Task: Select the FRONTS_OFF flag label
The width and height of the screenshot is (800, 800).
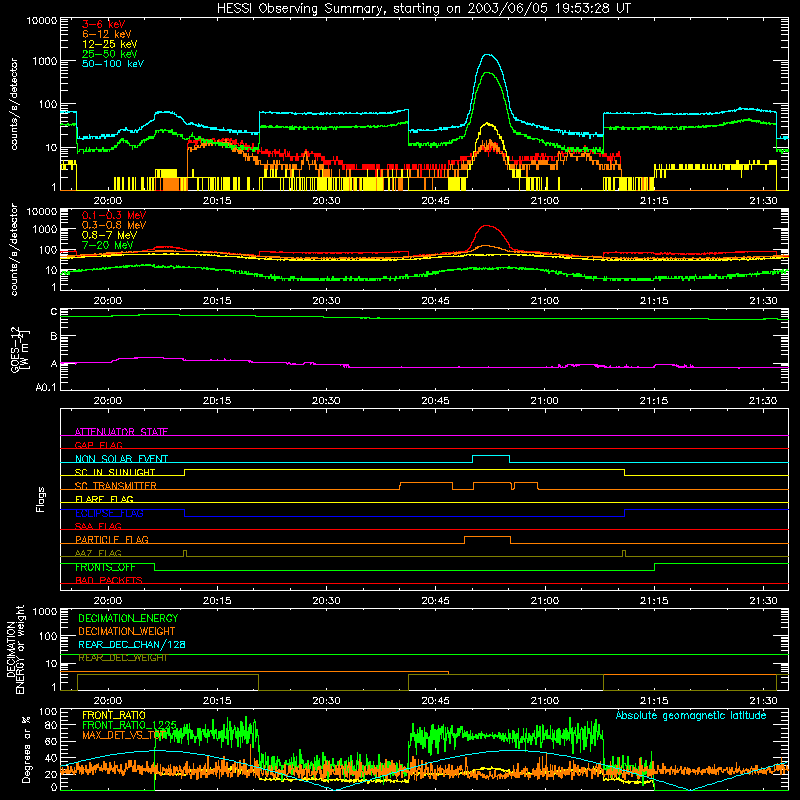Action: pos(105,567)
